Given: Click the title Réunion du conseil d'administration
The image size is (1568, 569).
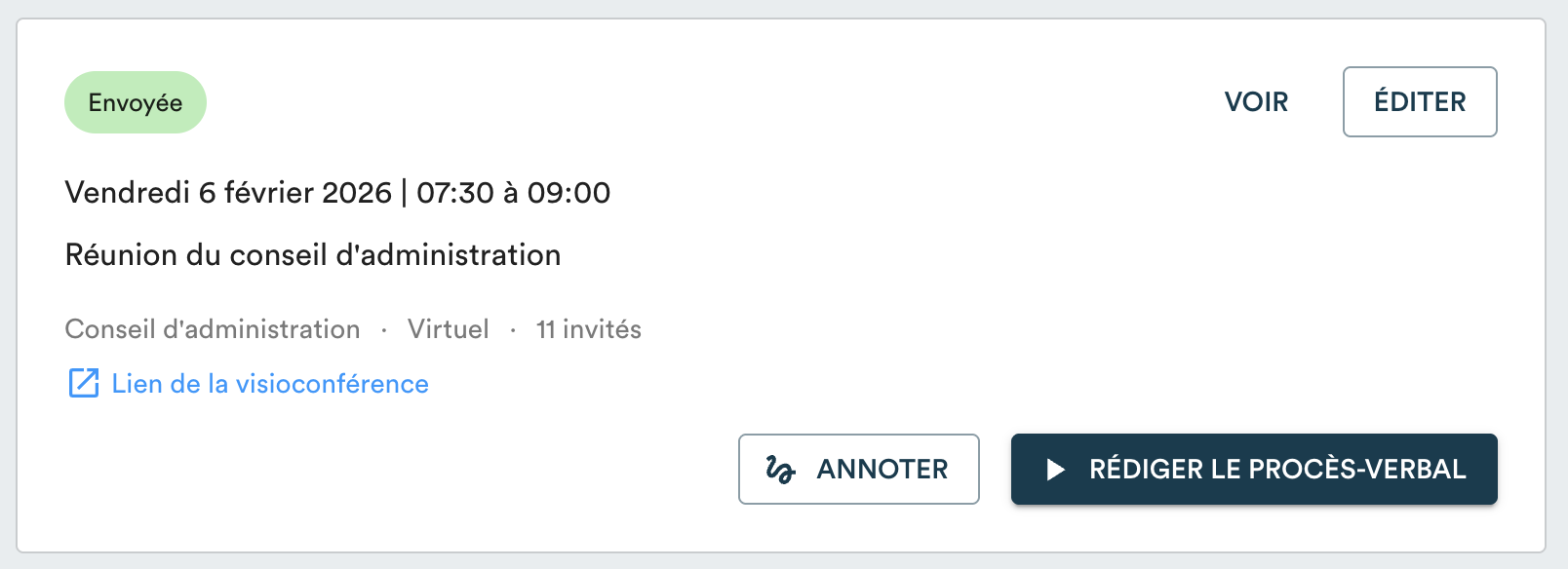Looking at the screenshot, I should (x=313, y=255).
